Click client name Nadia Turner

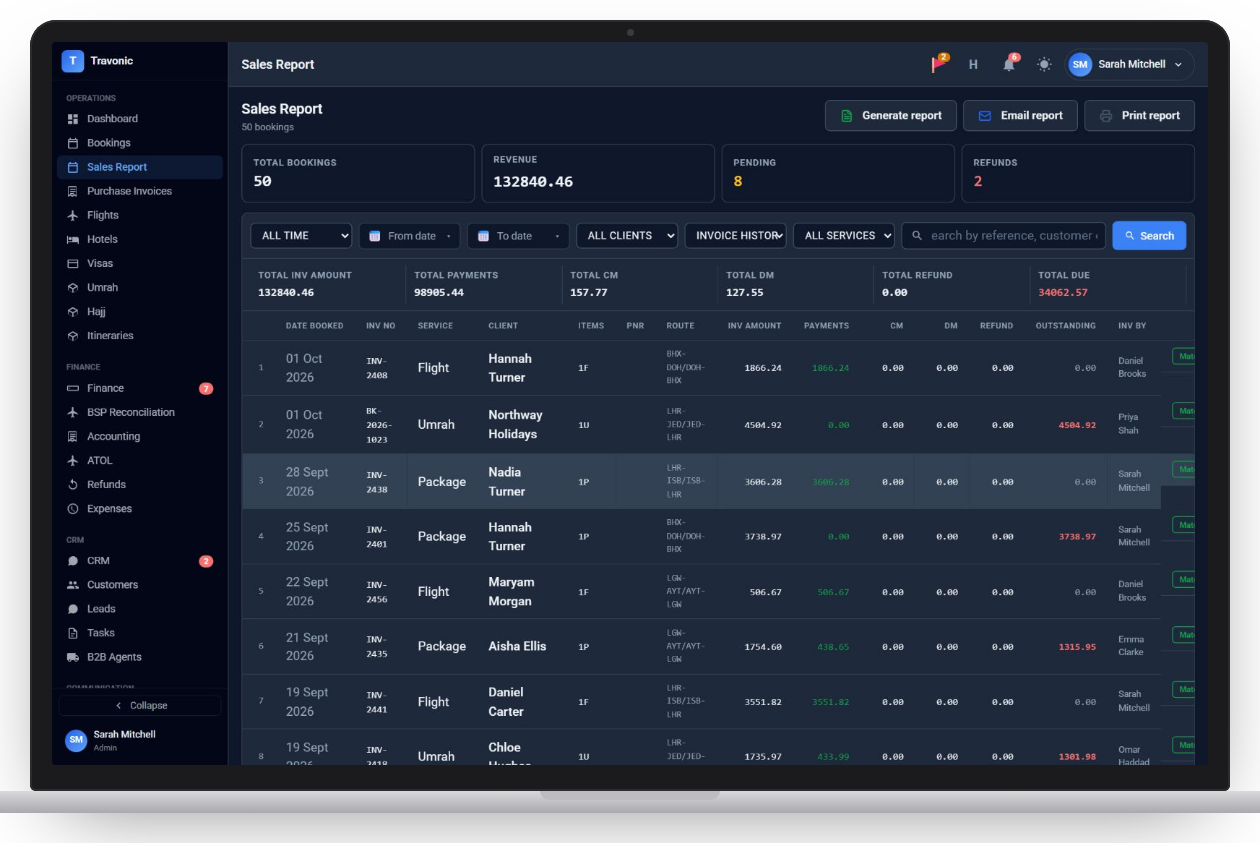(507, 481)
